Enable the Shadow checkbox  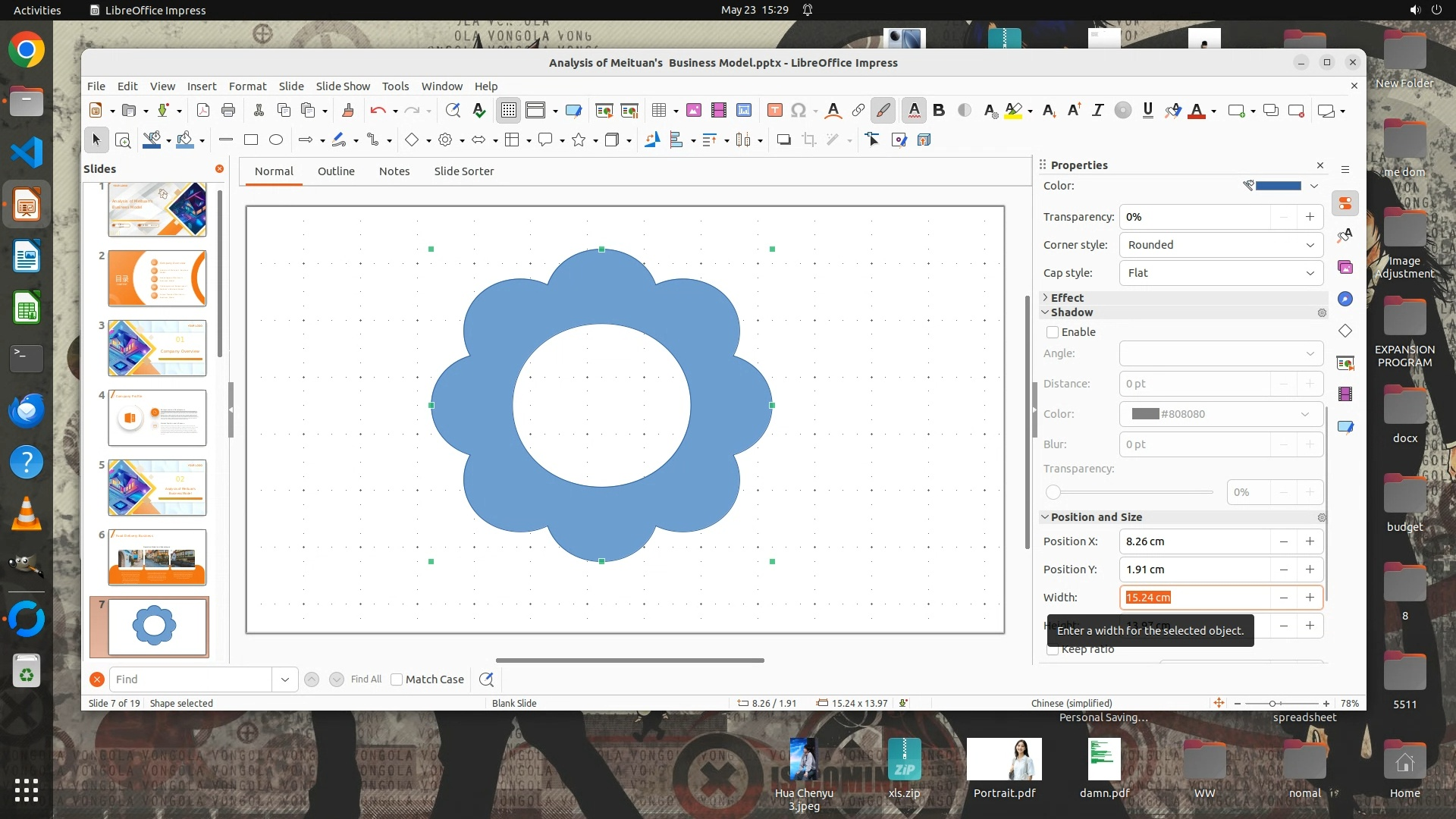1053,332
